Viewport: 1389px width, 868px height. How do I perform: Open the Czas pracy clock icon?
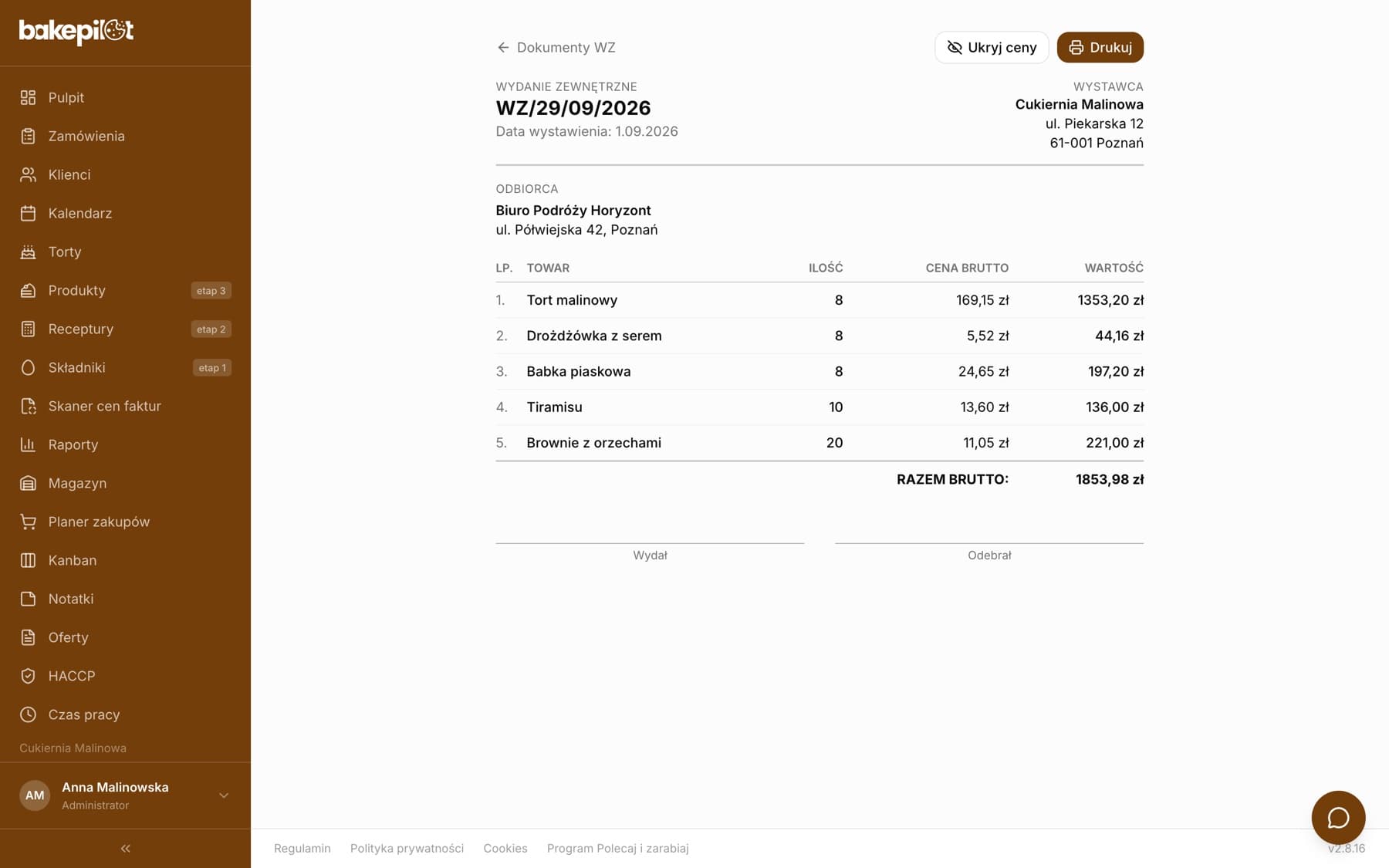28,714
